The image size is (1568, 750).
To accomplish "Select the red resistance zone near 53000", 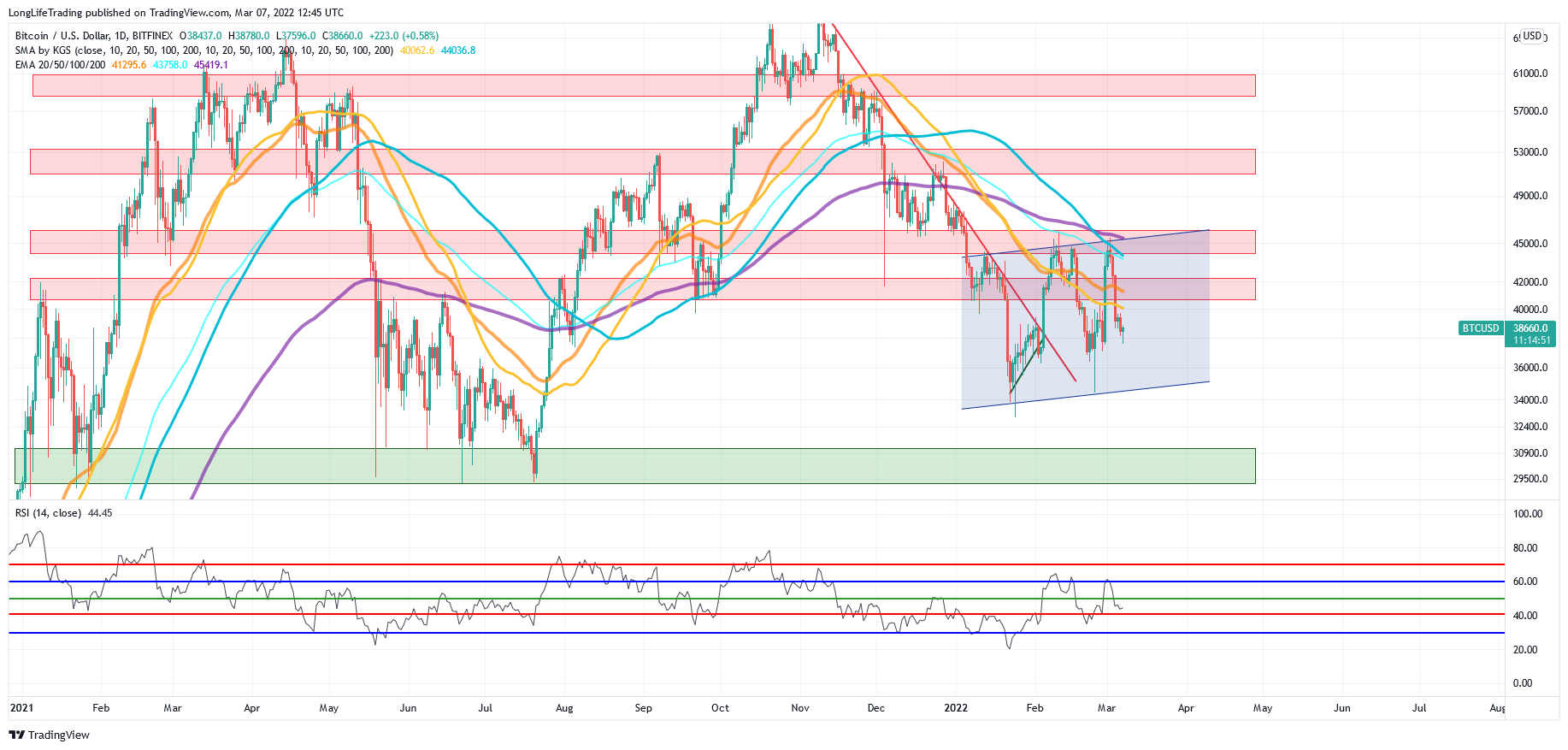I will (x=643, y=162).
